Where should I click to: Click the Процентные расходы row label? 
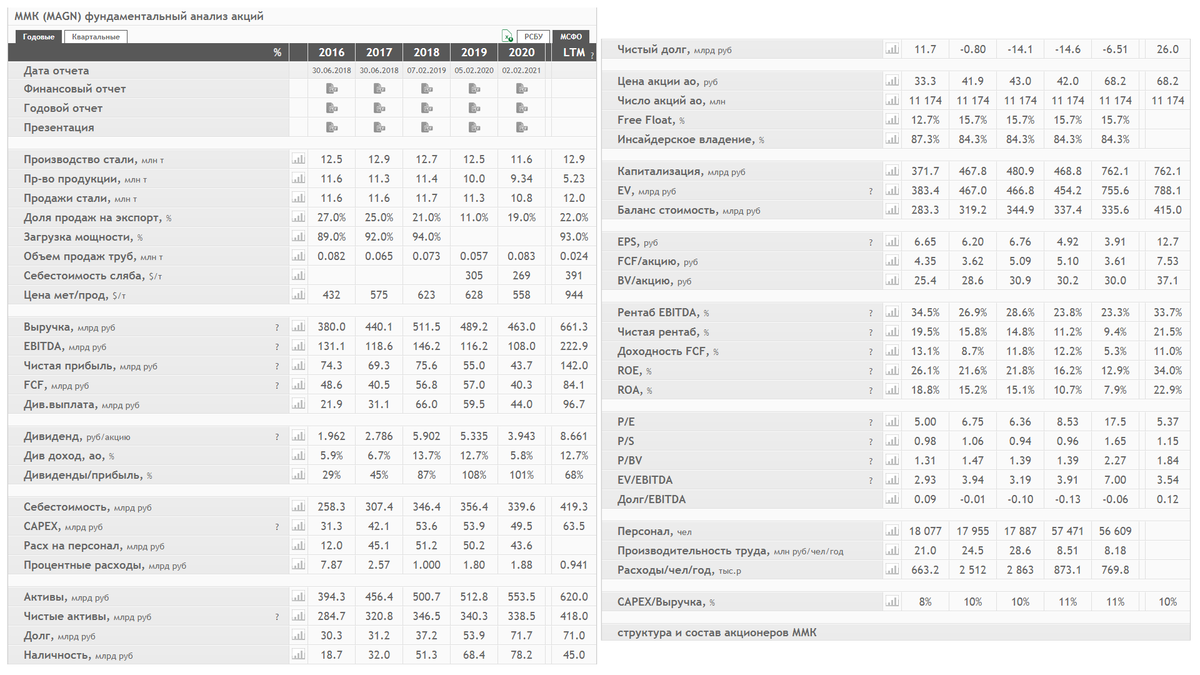105,565
